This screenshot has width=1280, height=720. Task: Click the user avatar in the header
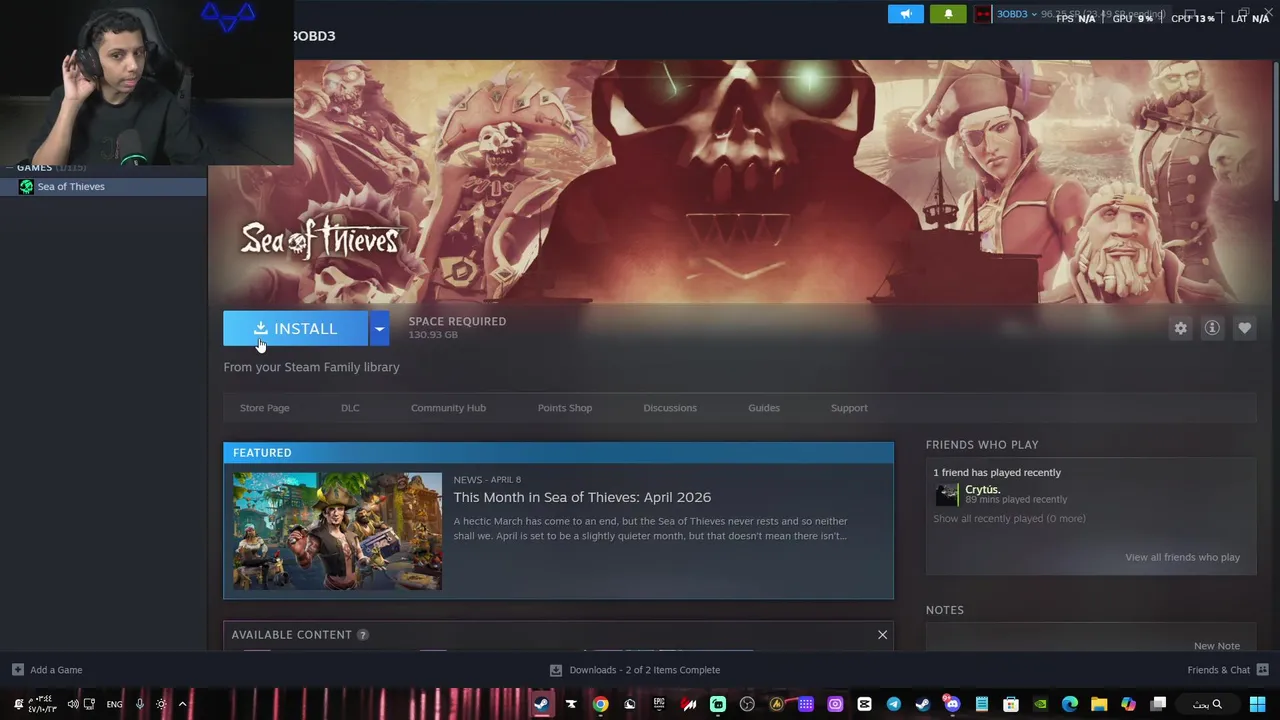click(x=984, y=14)
